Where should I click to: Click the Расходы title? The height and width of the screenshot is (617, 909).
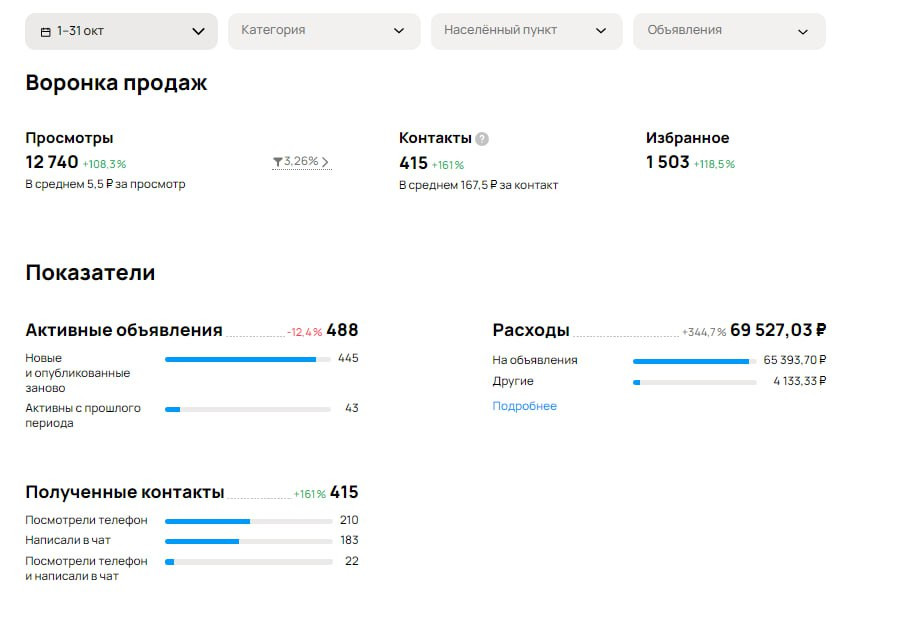pyautogui.click(x=531, y=330)
